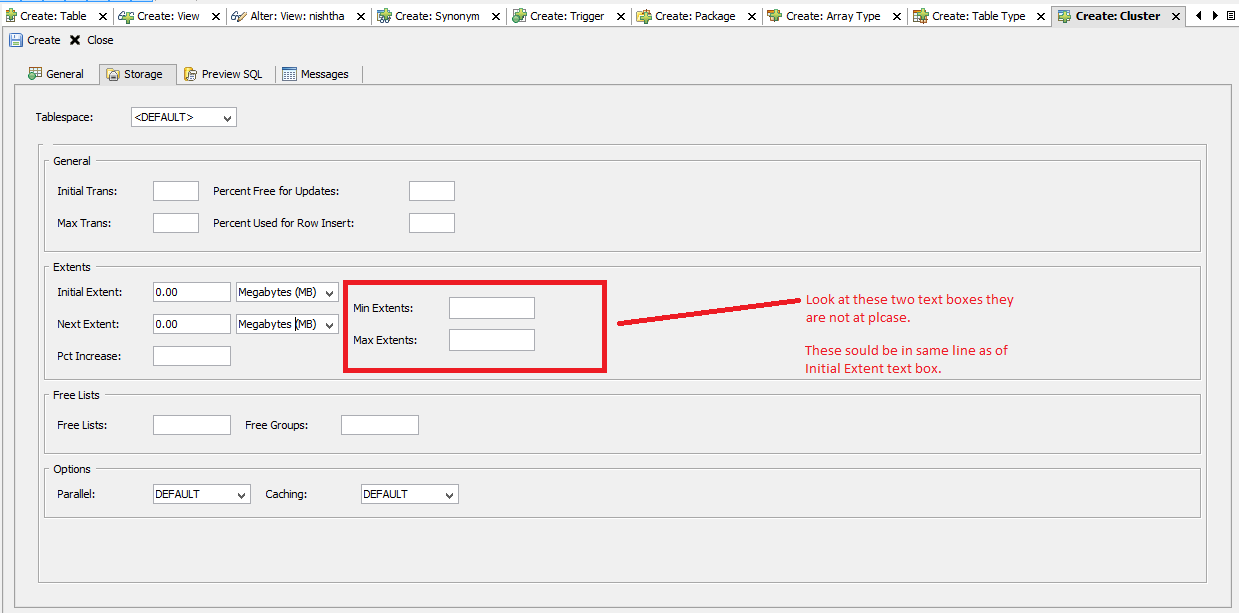Open the Next Extent unit dropdown
This screenshot has height=613, width=1239.
click(287, 324)
